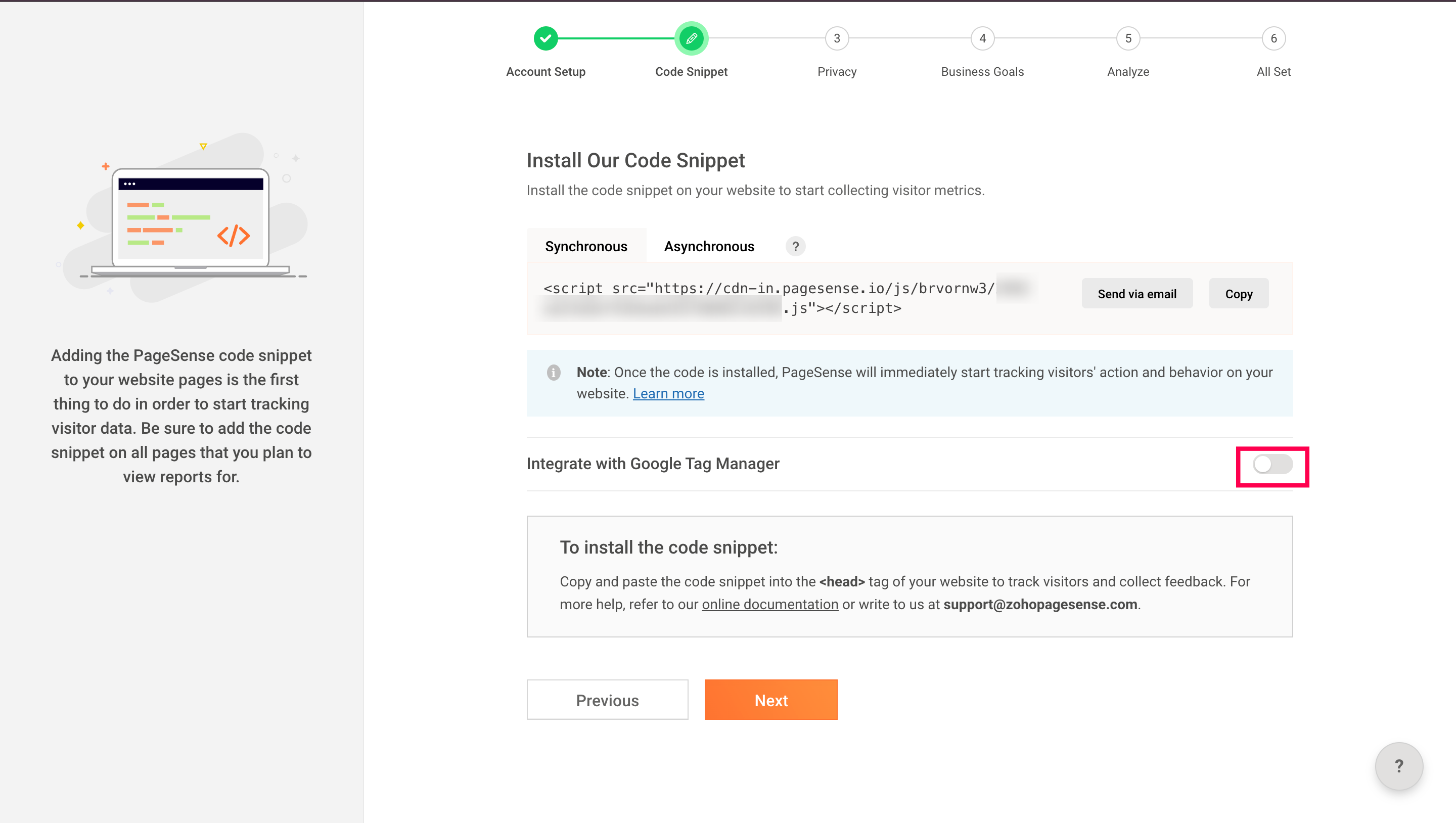1456x823 pixels.
Task: Go back with the Previous button
Action: pyautogui.click(x=608, y=700)
